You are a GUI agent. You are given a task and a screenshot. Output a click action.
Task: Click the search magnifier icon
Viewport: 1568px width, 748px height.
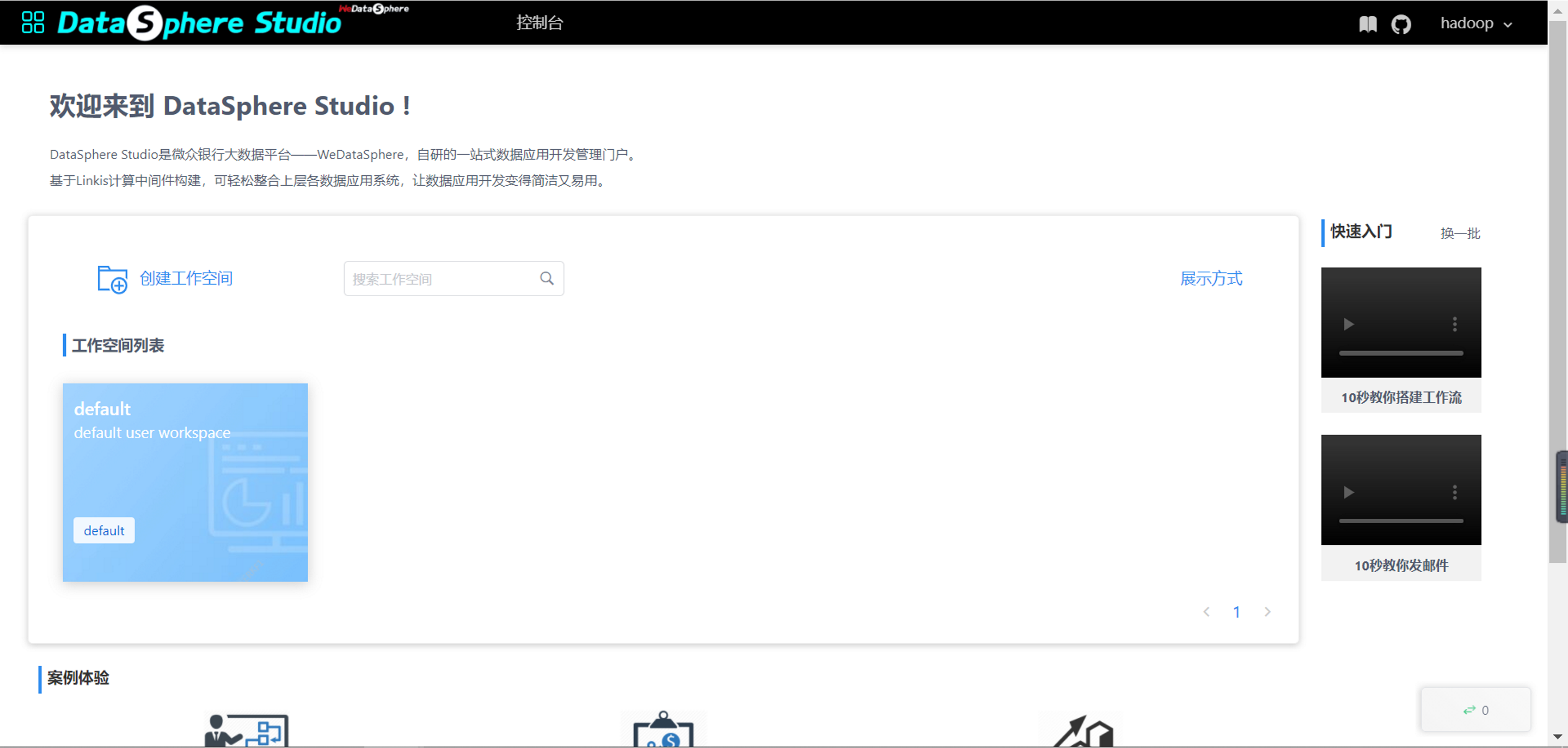(x=547, y=278)
